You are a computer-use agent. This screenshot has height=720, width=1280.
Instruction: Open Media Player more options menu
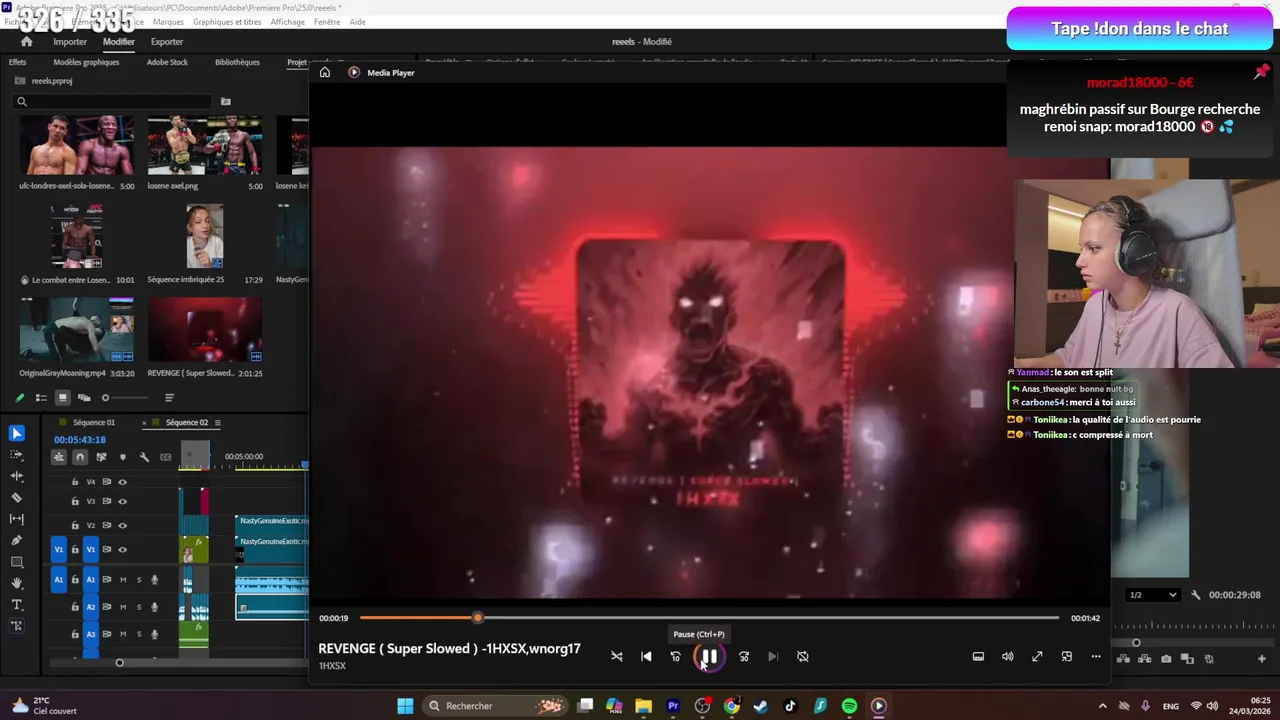pyautogui.click(x=1096, y=656)
